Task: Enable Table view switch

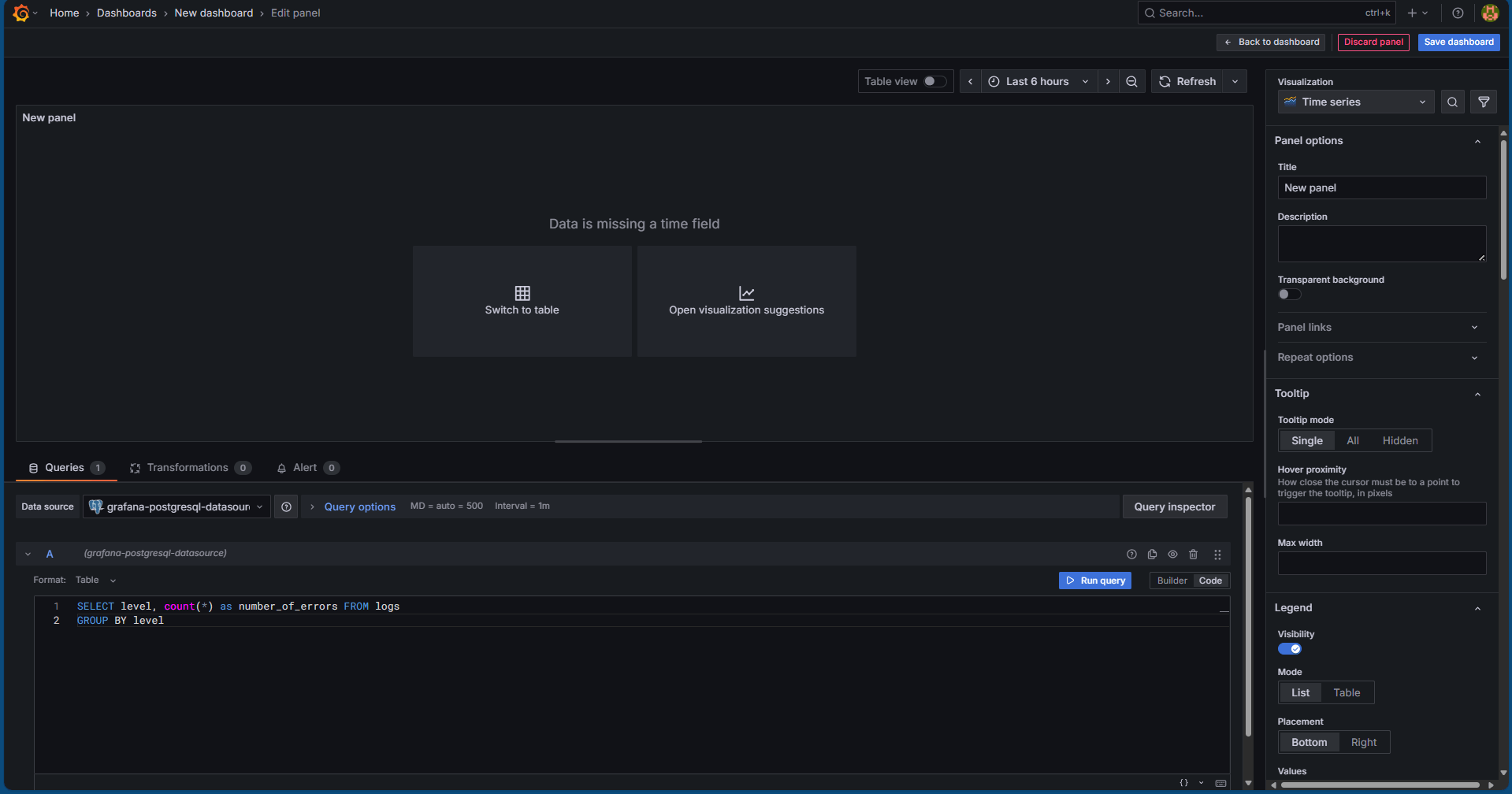Action: click(x=934, y=81)
